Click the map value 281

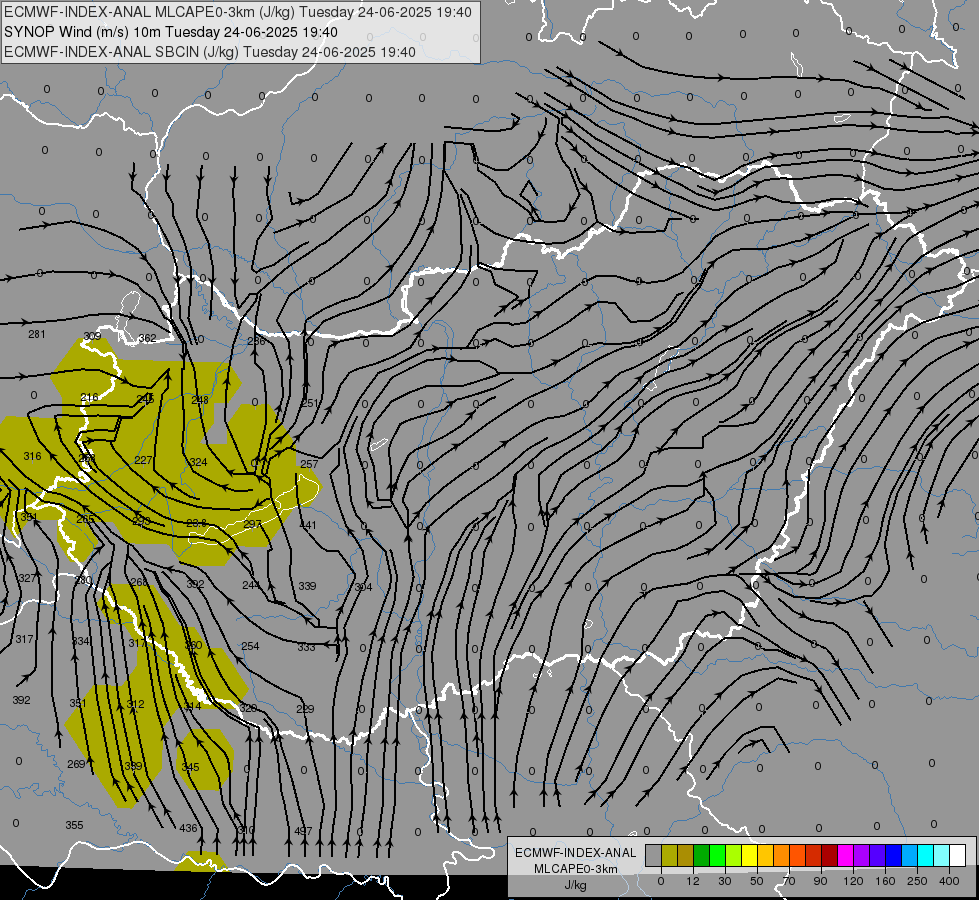click(37, 334)
